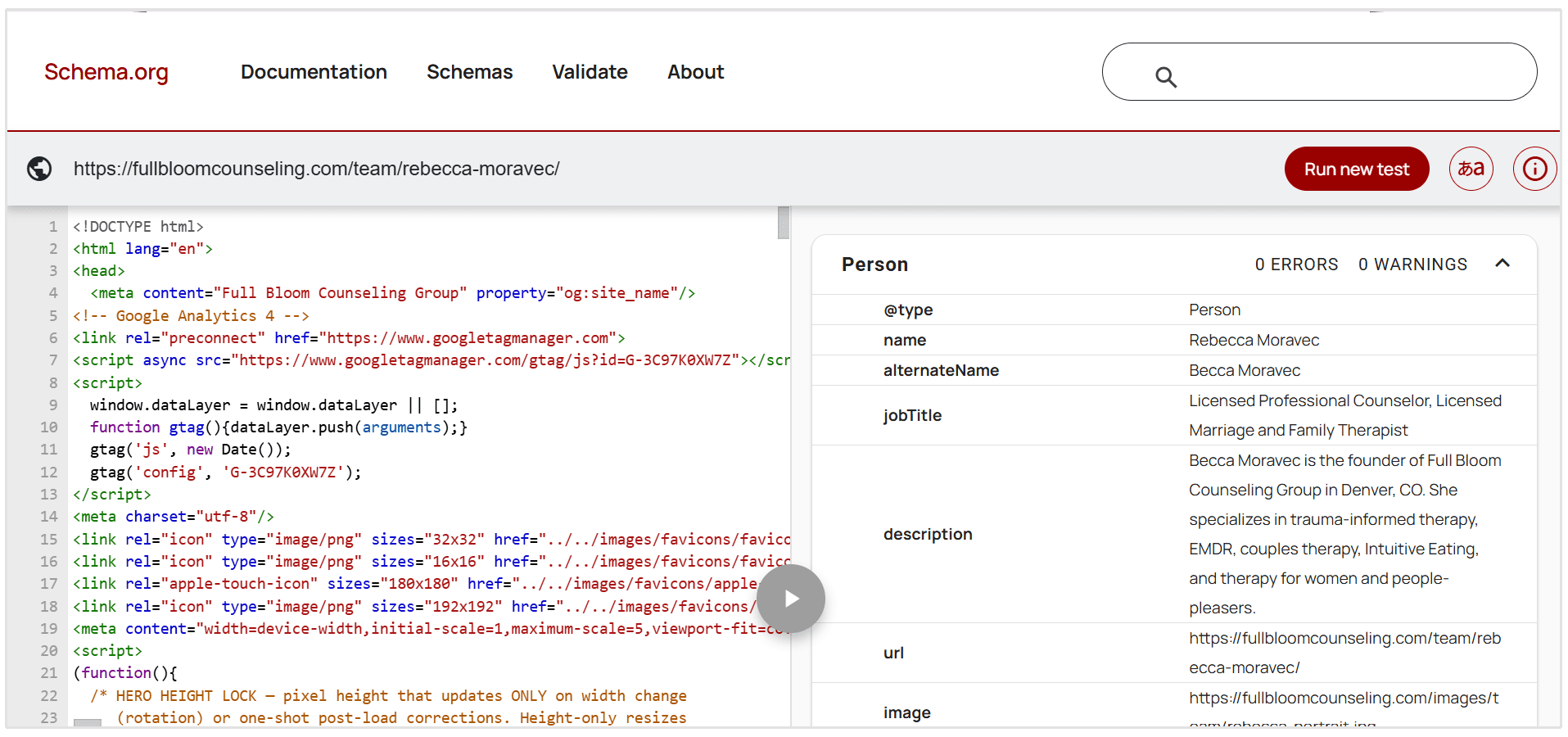Screen dimensions: 1568x737
Task: Click the Licensed Professional Counselor value
Action: click(x=1345, y=415)
